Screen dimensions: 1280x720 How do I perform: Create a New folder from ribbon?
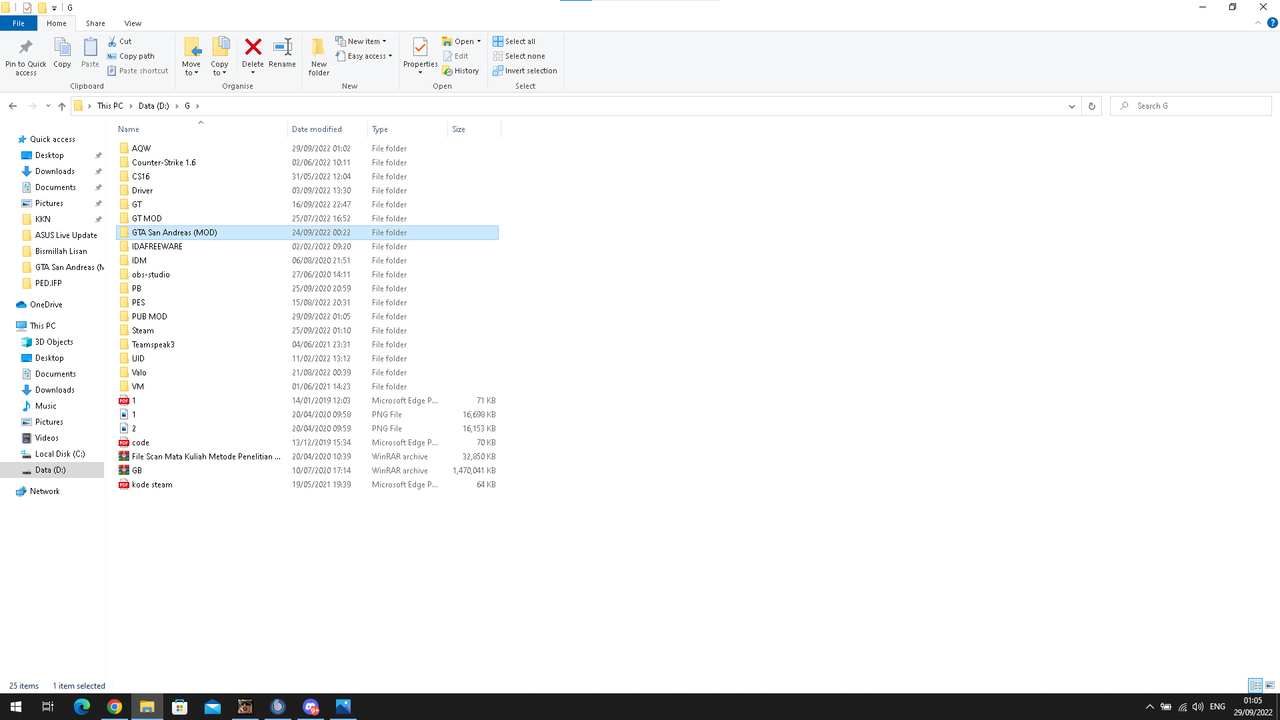pyautogui.click(x=319, y=57)
